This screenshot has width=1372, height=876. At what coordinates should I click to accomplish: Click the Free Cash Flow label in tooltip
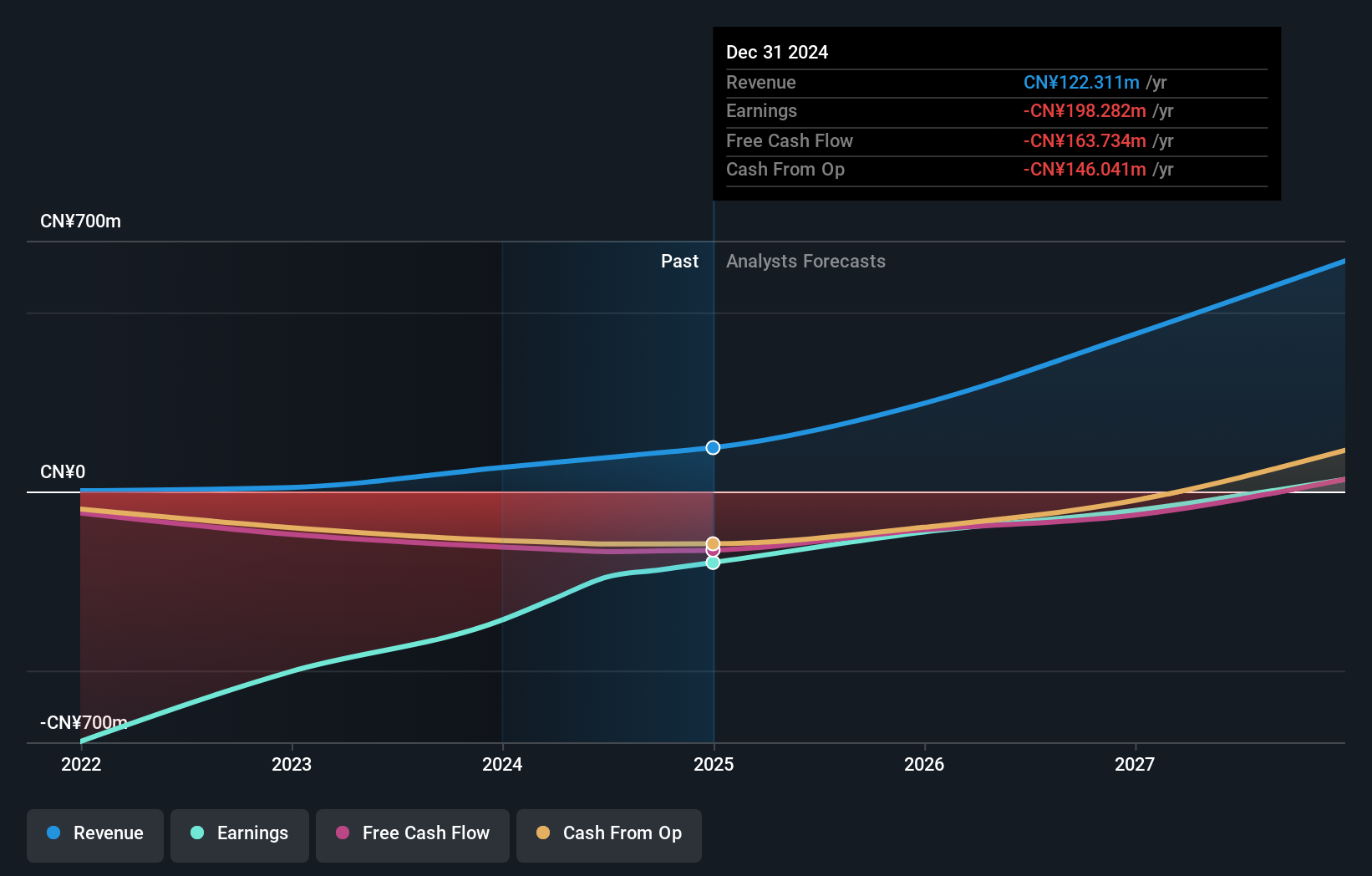(790, 141)
